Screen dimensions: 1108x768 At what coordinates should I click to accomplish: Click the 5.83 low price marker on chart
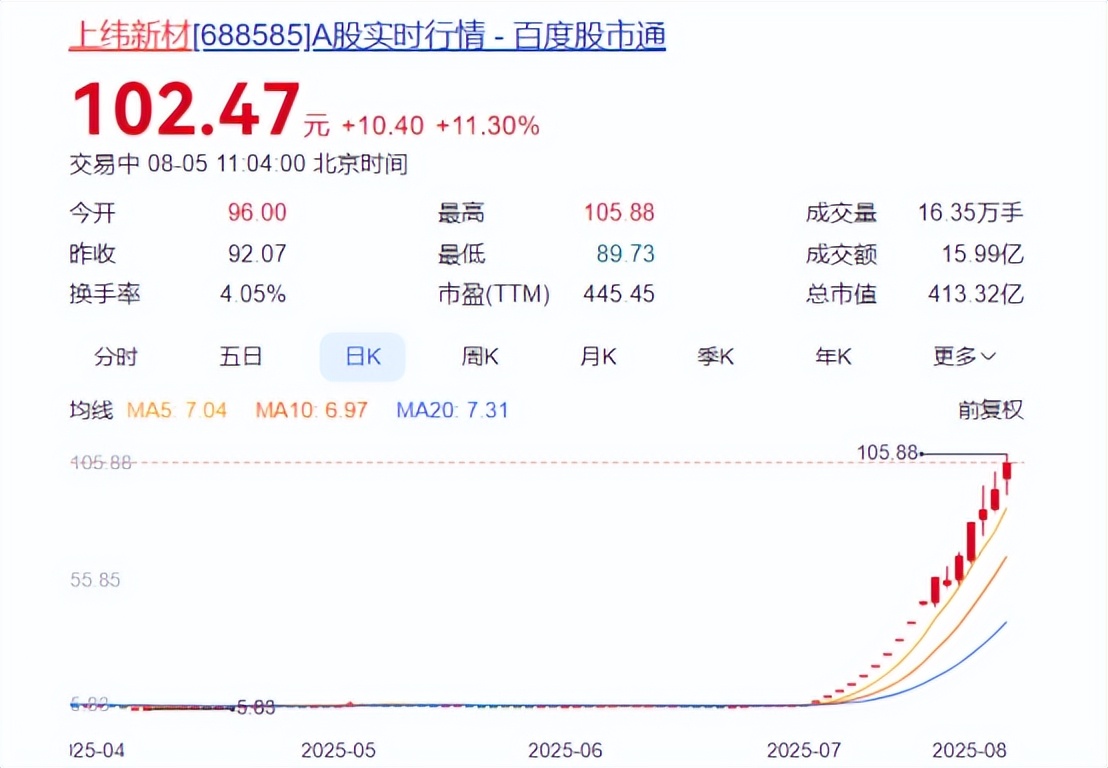click(256, 707)
